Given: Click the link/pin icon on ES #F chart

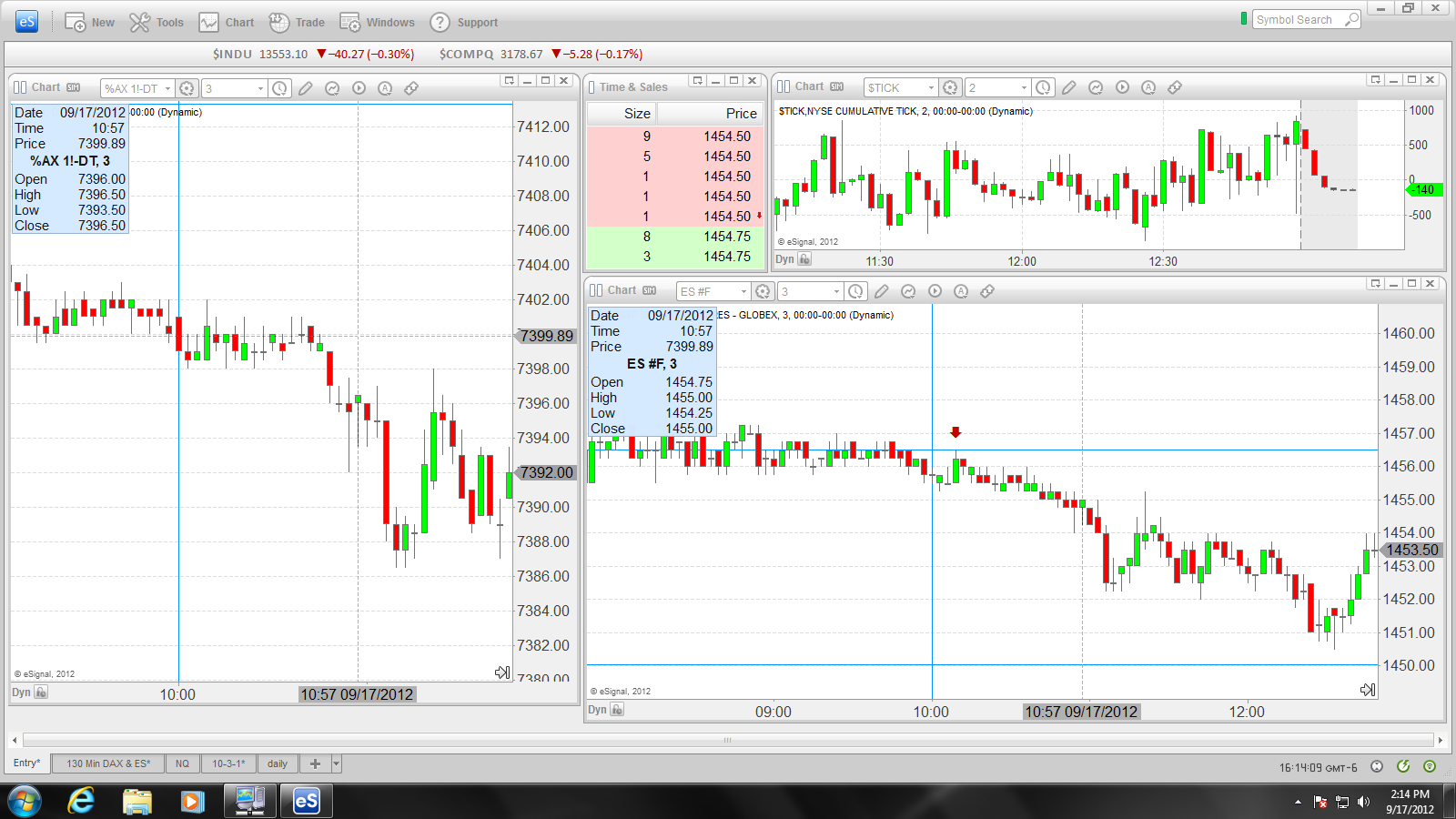Looking at the screenshot, I should 987,291.
